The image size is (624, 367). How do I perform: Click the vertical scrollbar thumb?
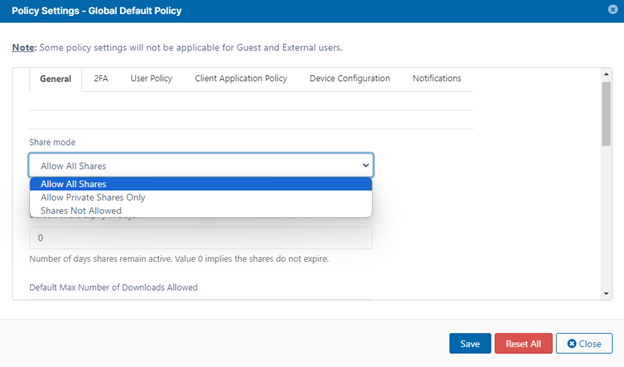tap(606, 114)
